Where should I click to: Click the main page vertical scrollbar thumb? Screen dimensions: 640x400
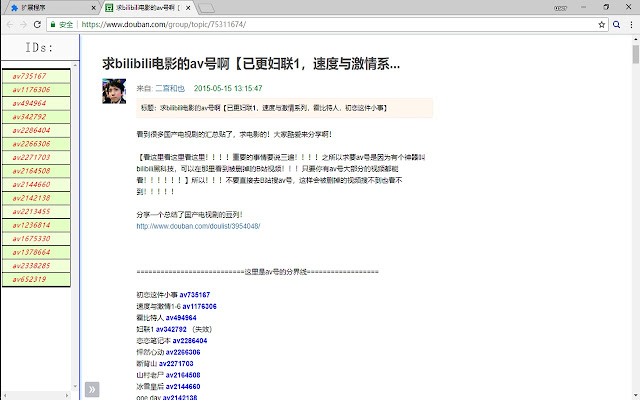636,54
